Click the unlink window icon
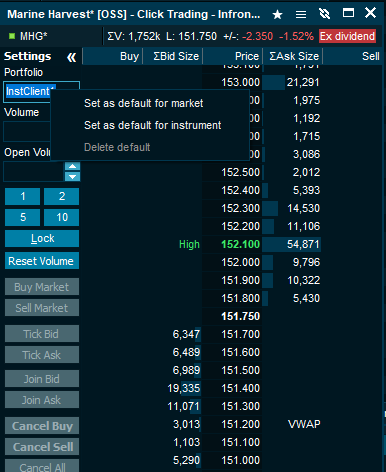The image size is (386, 472). pyautogui.click(x=324, y=14)
